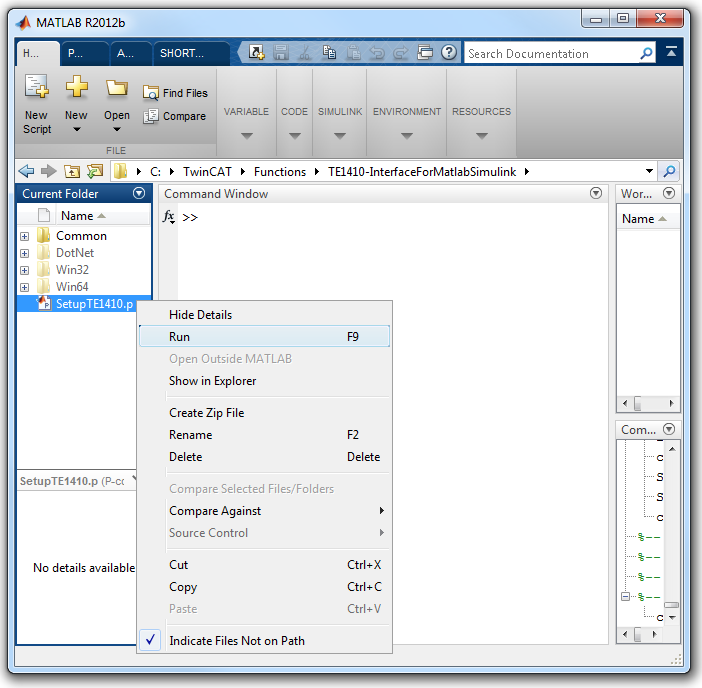Image resolution: width=702 pixels, height=688 pixels.
Task: Click the Redo arrow icon
Action: [x=401, y=53]
